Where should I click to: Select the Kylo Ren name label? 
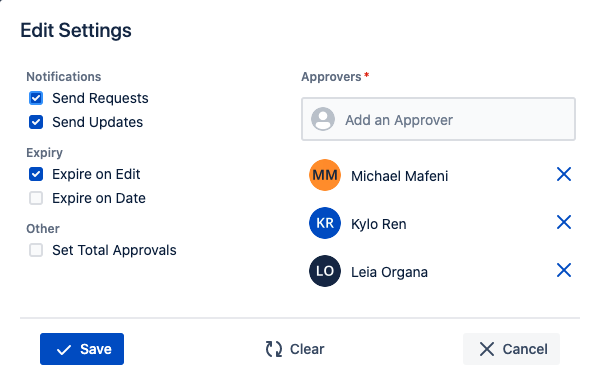pyautogui.click(x=379, y=224)
